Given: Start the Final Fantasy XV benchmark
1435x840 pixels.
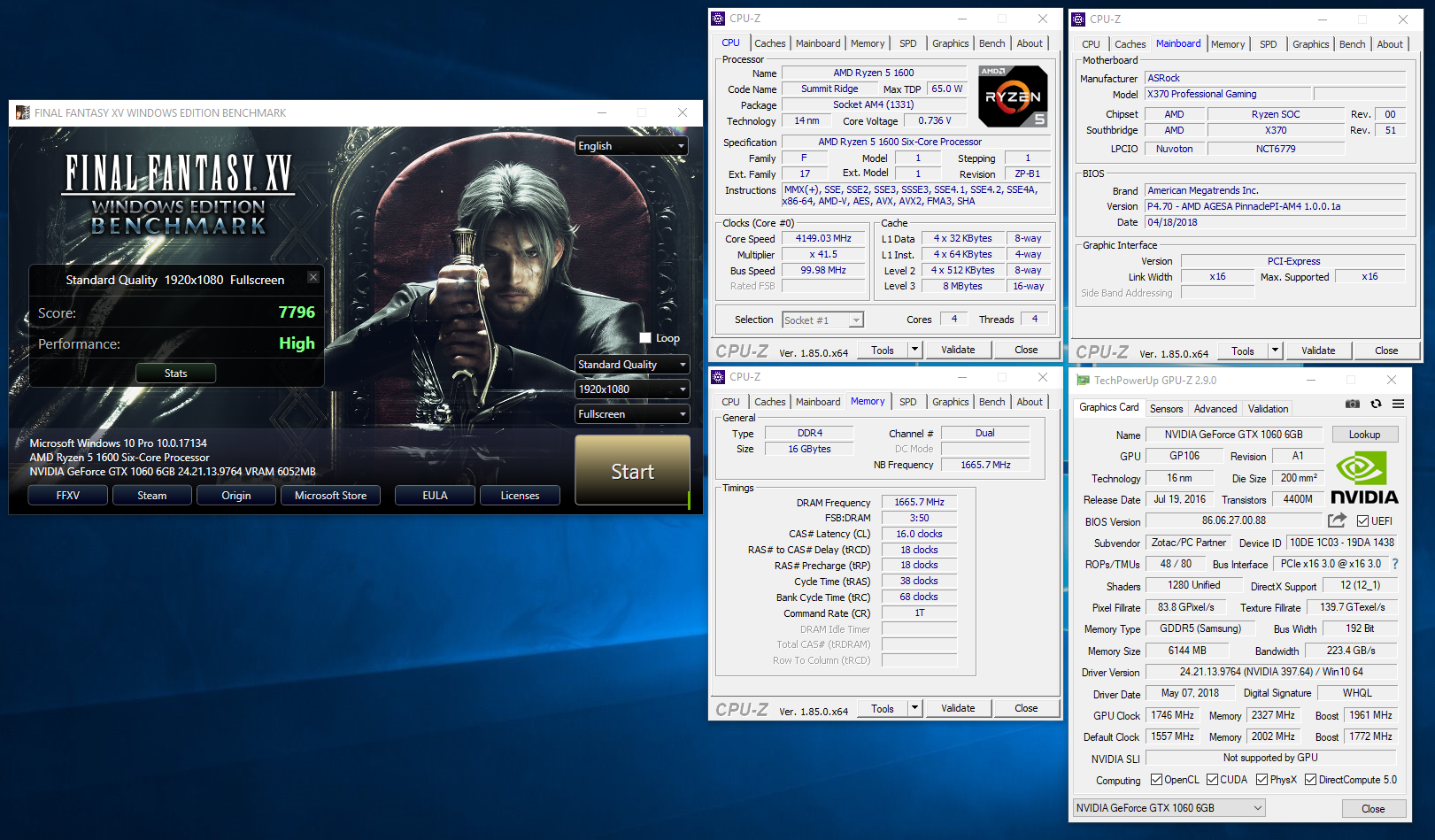Looking at the screenshot, I should click(x=632, y=471).
